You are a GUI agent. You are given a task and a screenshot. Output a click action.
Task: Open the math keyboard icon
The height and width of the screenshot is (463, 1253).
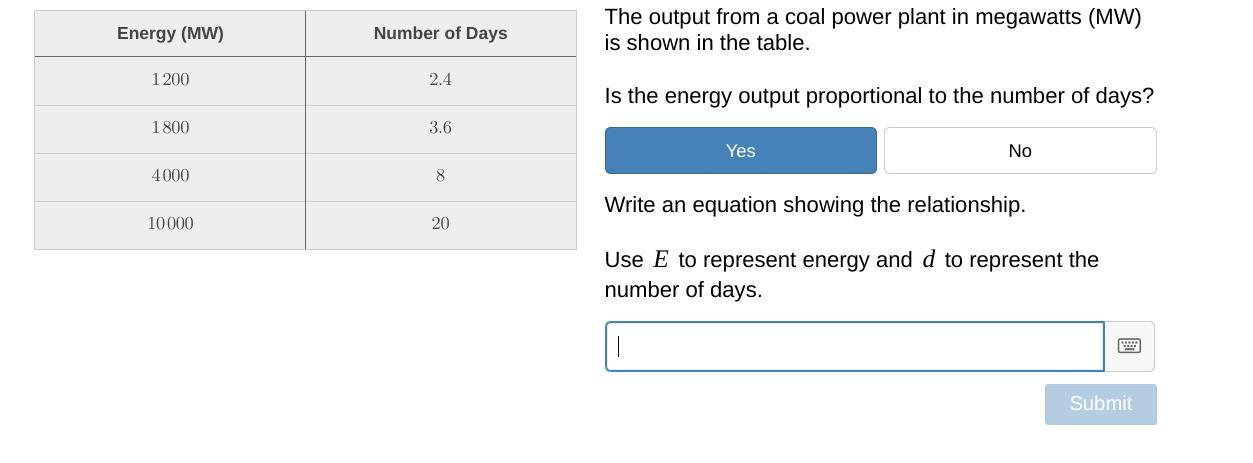coord(1129,346)
